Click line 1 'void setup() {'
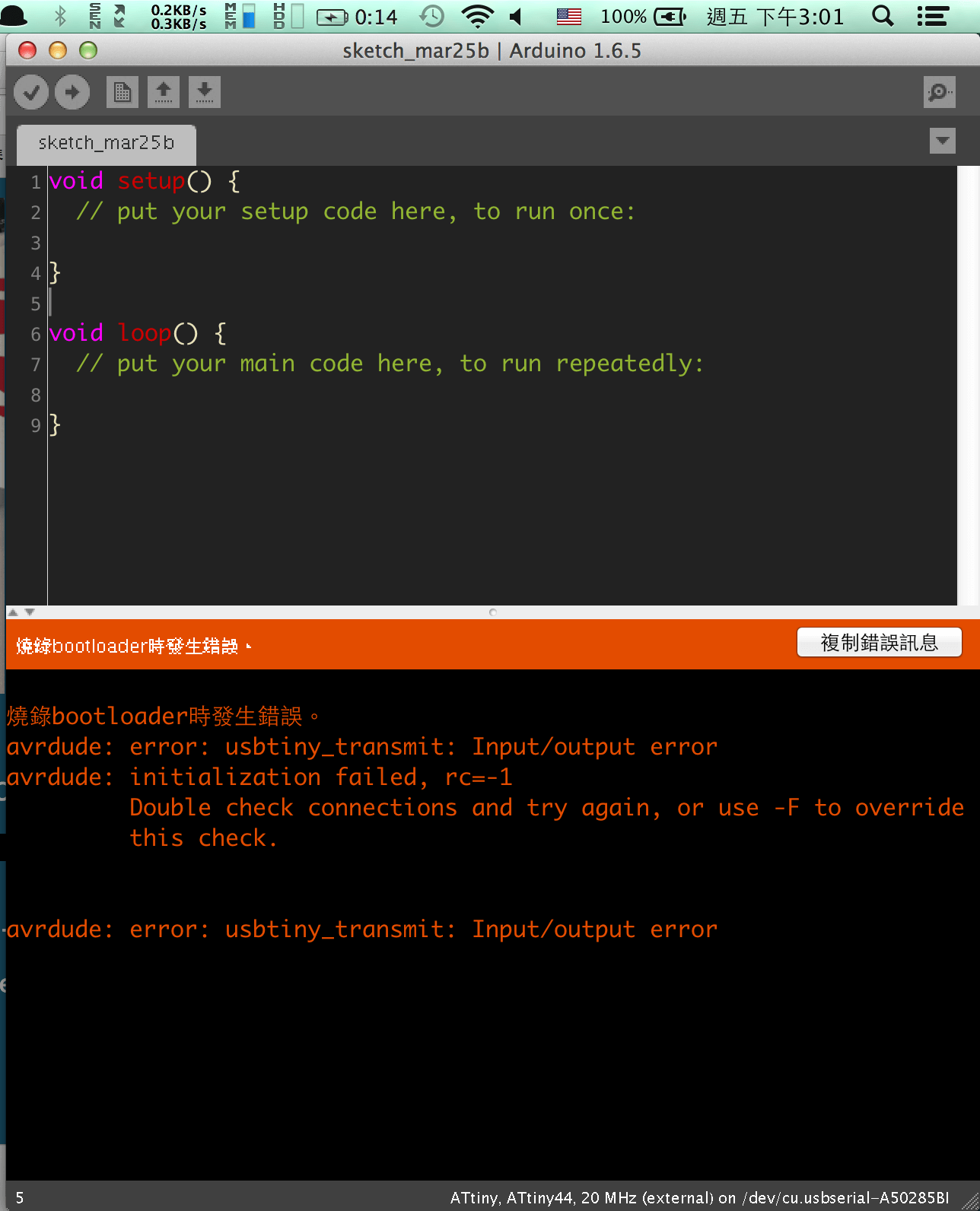980x1211 pixels. pos(145,181)
